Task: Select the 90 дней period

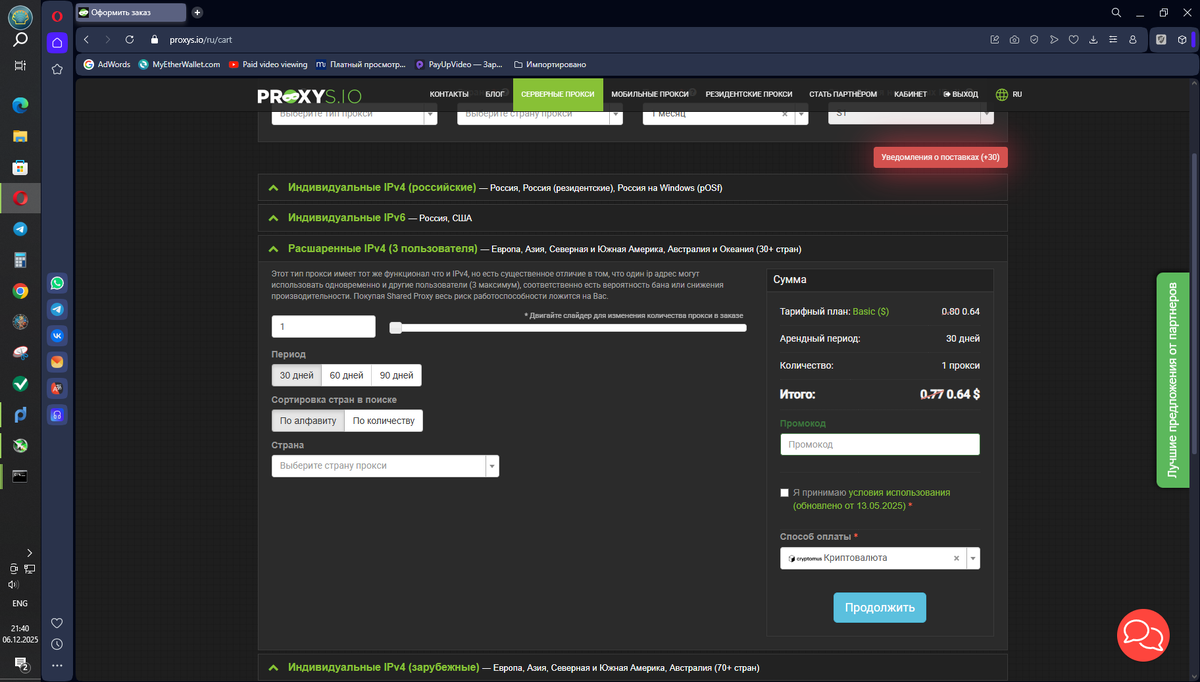Action: pos(396,375)
